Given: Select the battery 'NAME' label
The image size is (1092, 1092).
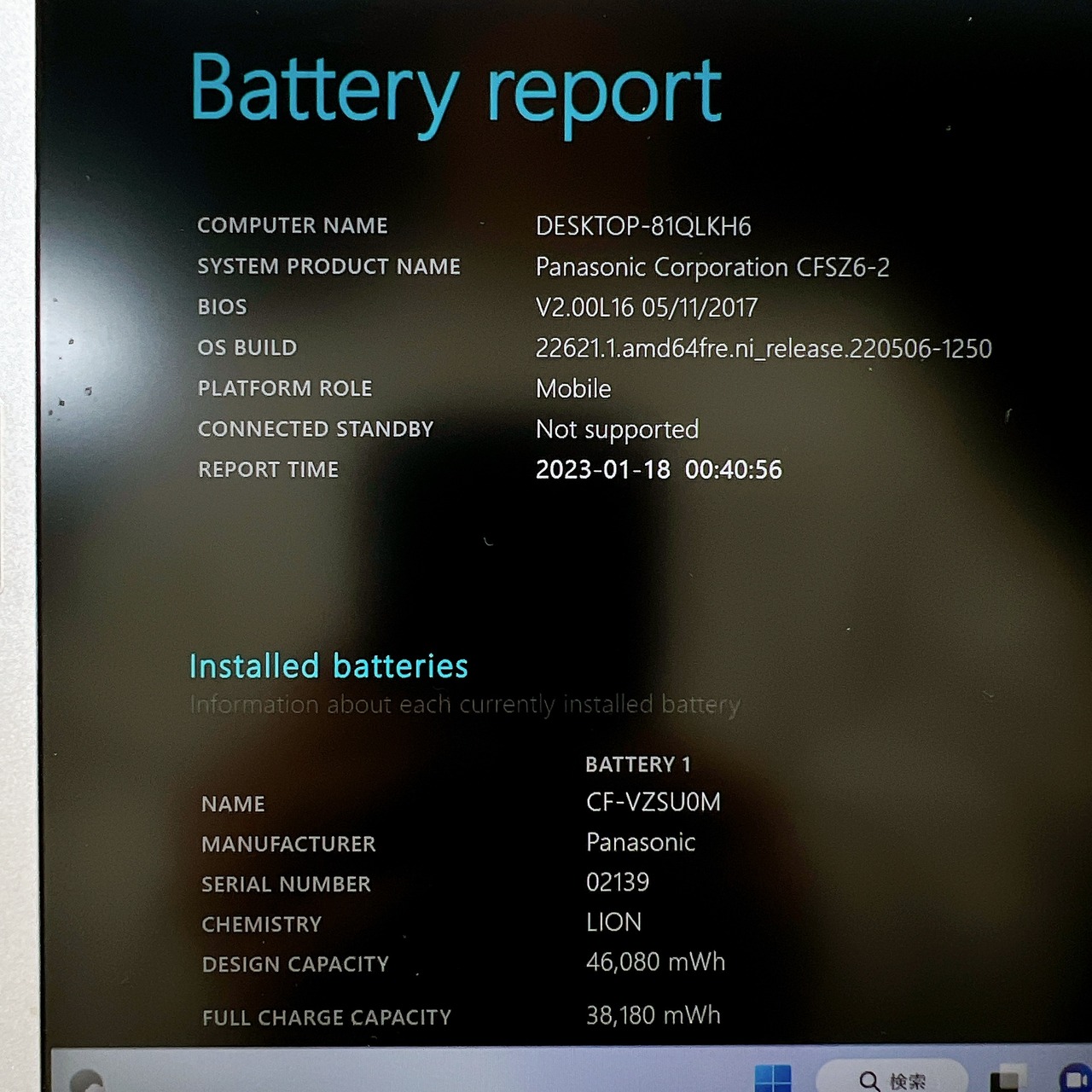Looking at the screenshot, I should [x=234, y=804].
